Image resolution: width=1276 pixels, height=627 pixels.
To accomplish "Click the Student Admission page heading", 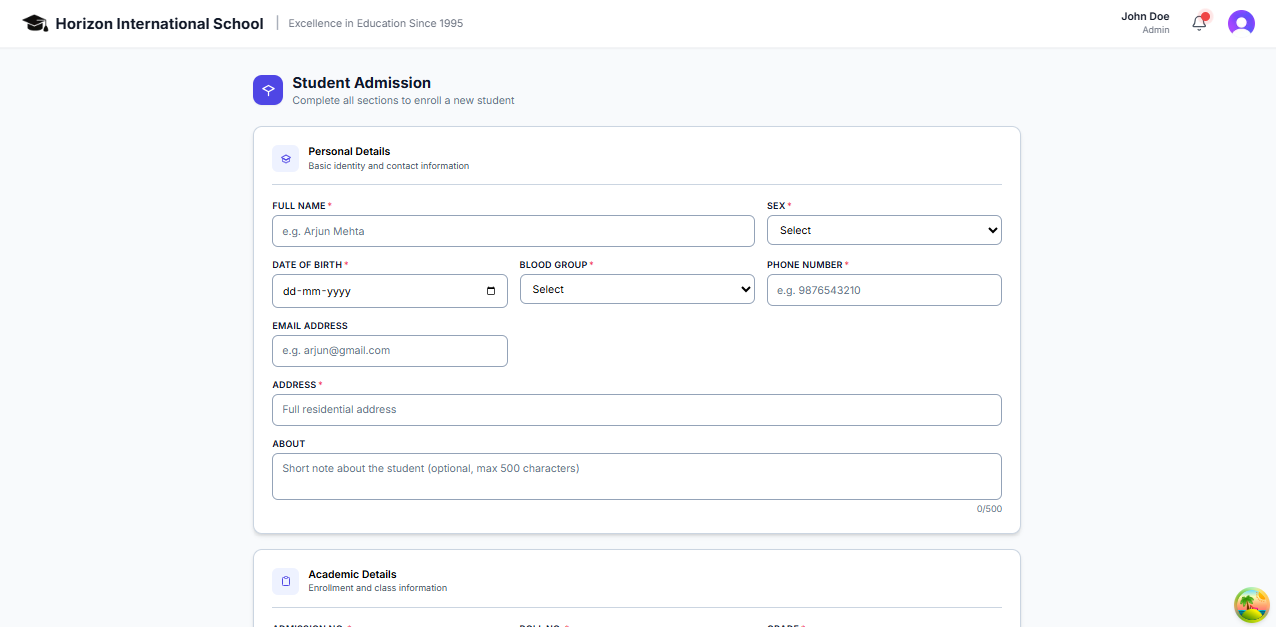I will 362,83.
